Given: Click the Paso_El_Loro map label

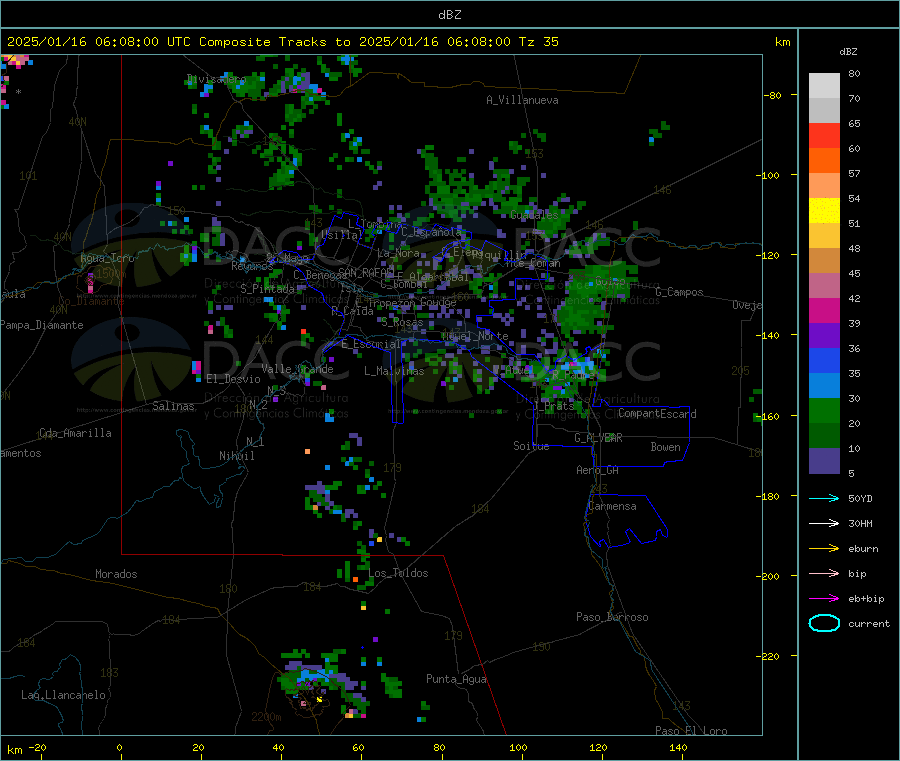Looking at the screenshot, I should pos(691,731).
